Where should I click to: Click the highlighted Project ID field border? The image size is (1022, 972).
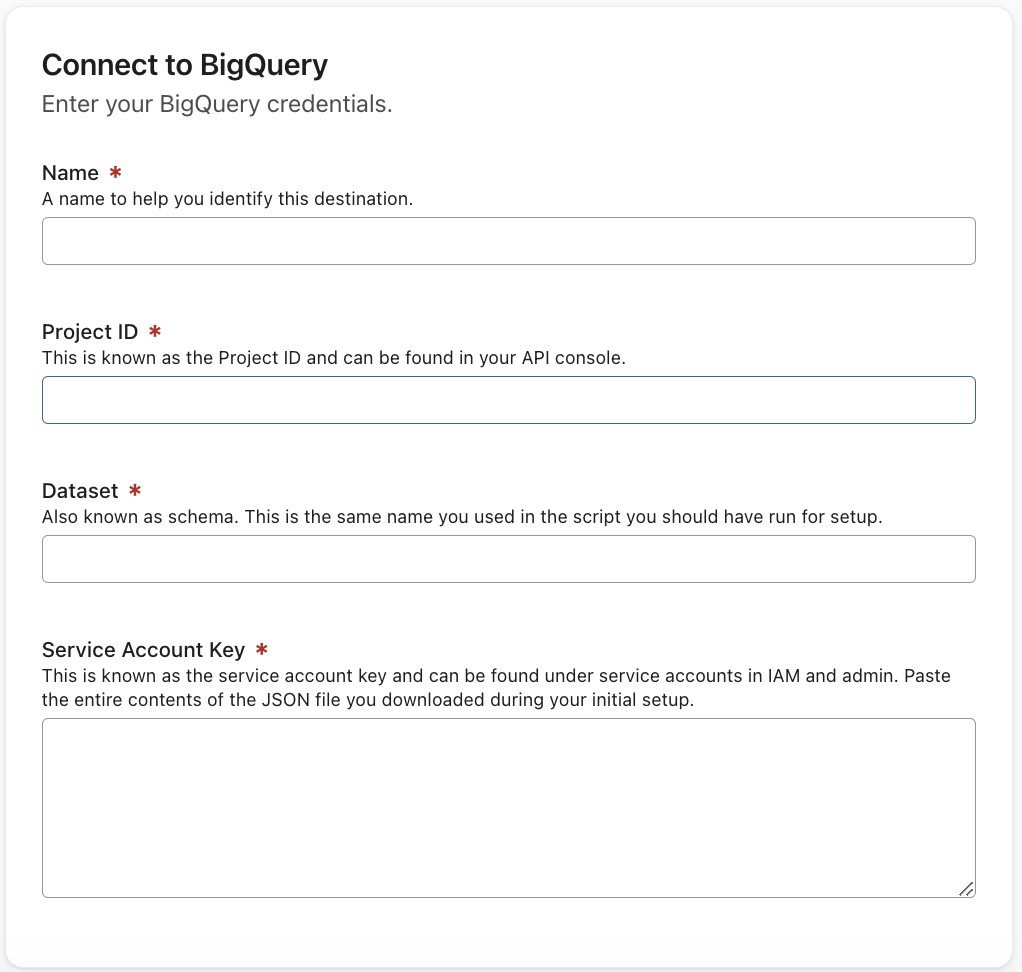(508, 378)
